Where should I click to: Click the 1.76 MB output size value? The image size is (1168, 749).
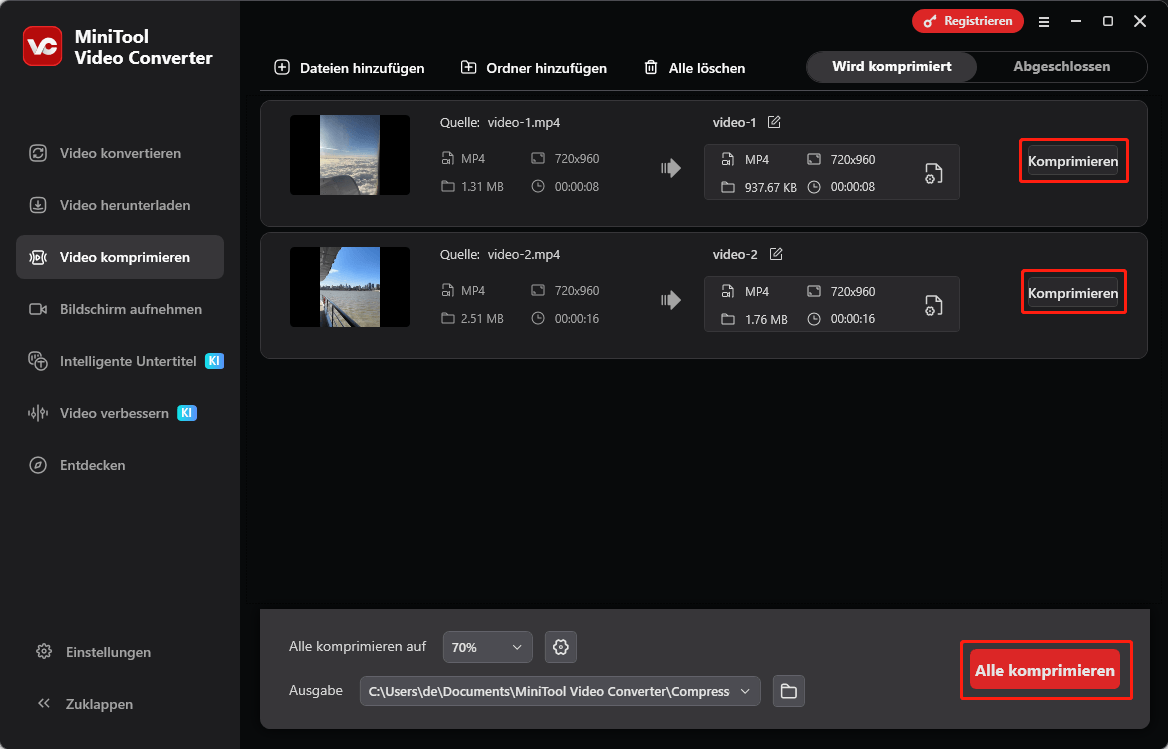click(x=766, y=319)
